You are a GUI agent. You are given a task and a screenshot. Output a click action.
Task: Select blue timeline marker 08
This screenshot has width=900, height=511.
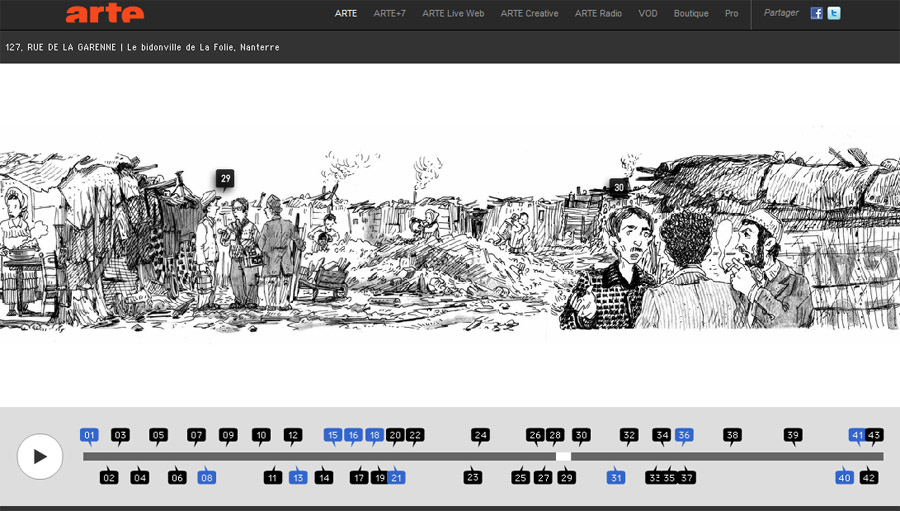click(x=207, y=477)
